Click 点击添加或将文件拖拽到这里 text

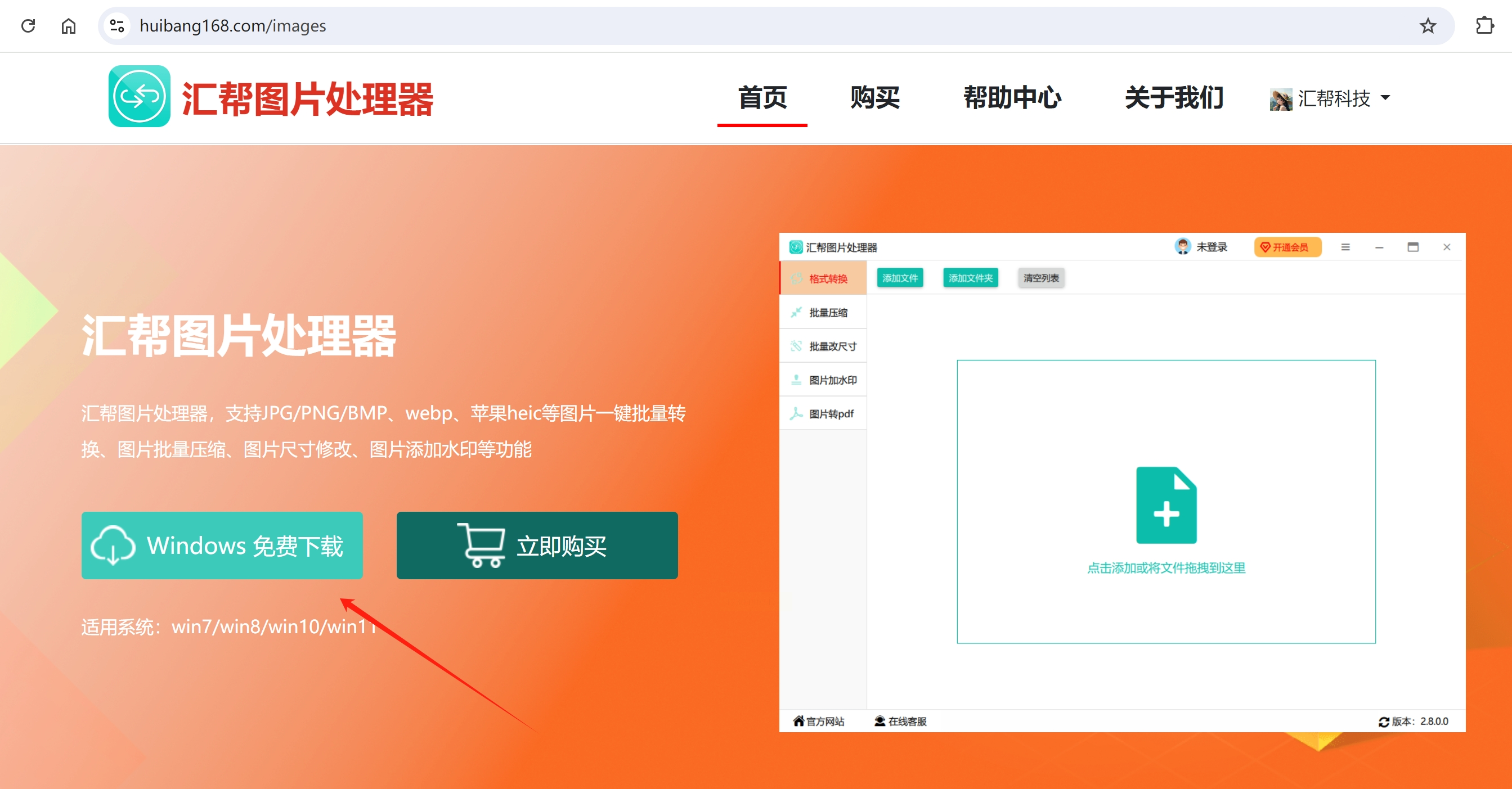tap(1166, 567)
